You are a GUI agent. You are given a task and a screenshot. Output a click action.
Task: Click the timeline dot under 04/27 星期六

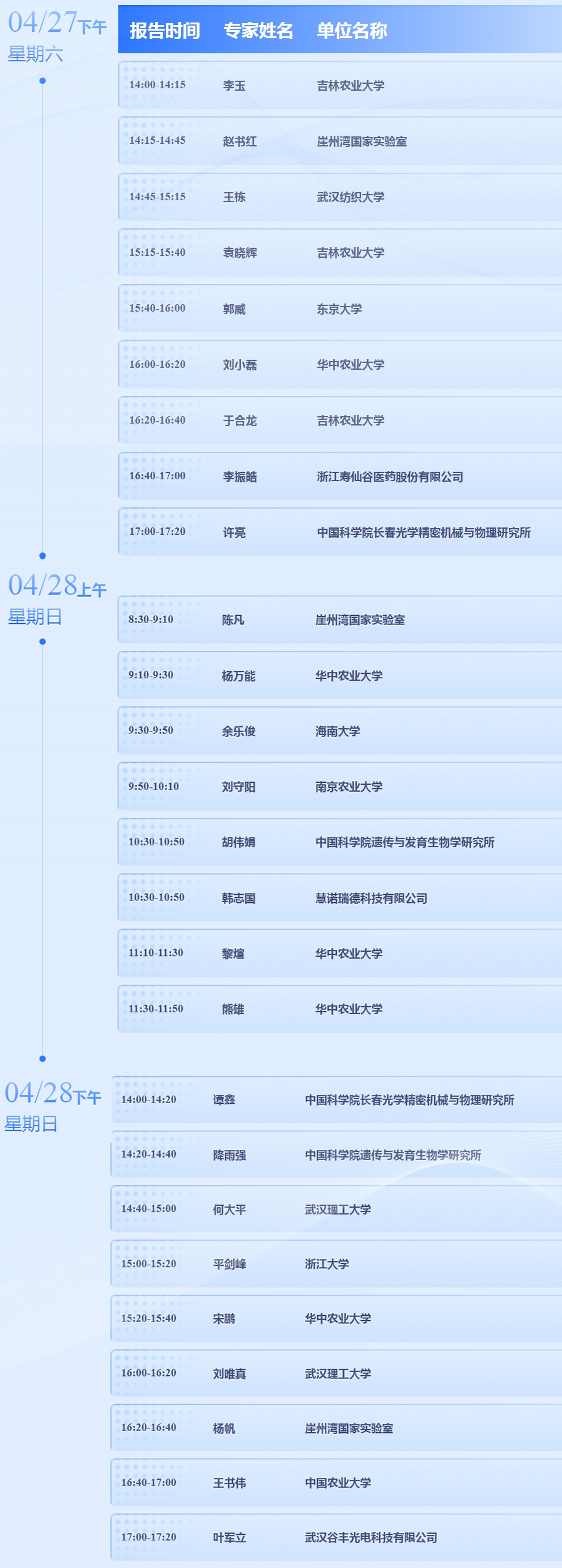(43, 81)
